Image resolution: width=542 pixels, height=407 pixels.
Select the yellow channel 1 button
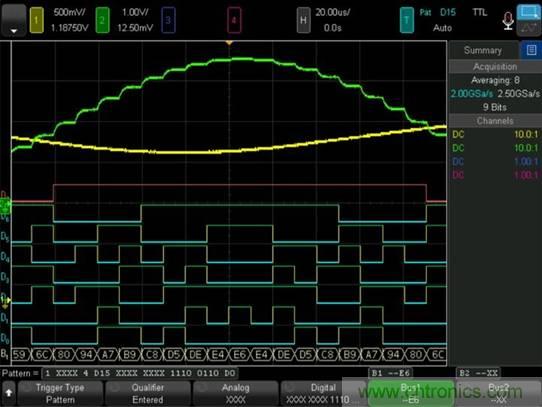tap(37, 20)
